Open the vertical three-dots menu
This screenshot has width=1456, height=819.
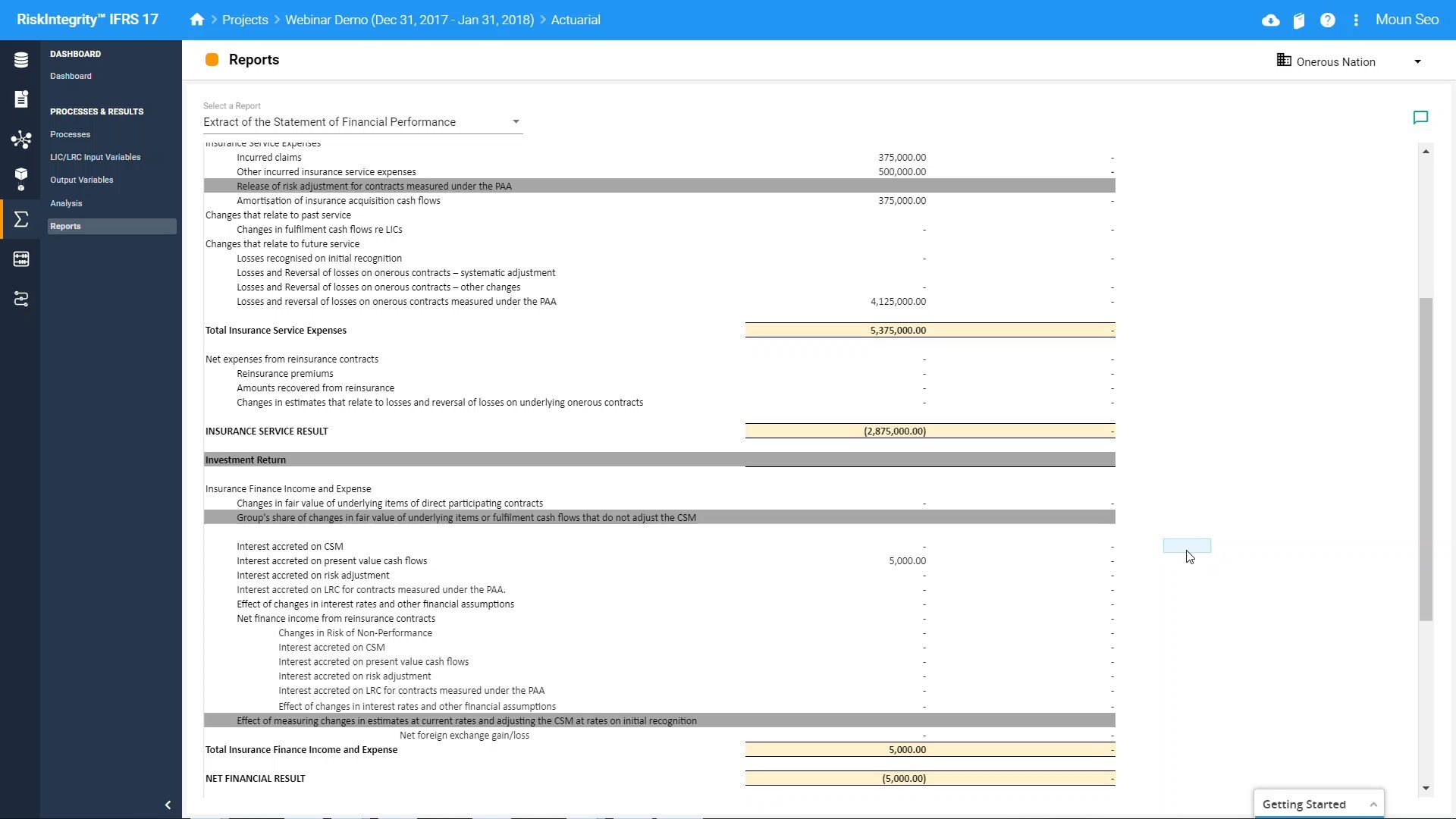pyautogui.click(x=1356, y=20)
